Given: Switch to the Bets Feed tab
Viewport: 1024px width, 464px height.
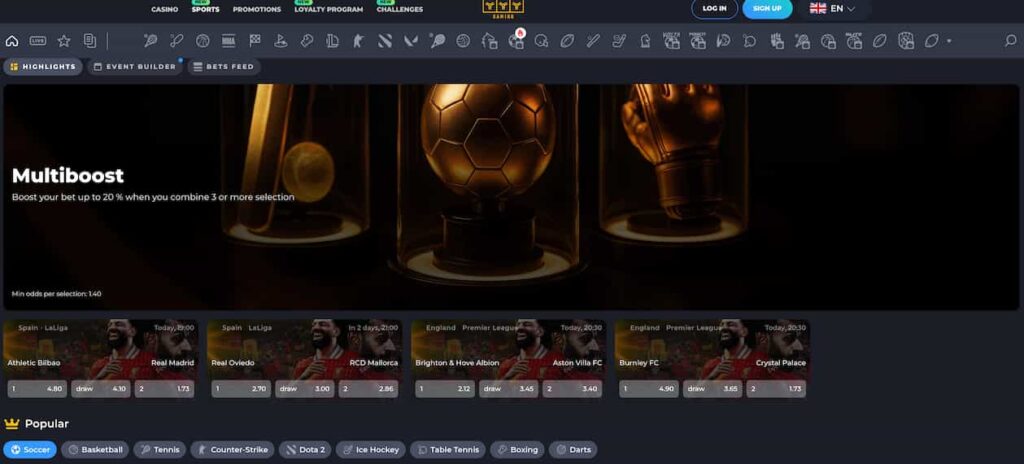Looking at the screenshot, I should point(224,67).
